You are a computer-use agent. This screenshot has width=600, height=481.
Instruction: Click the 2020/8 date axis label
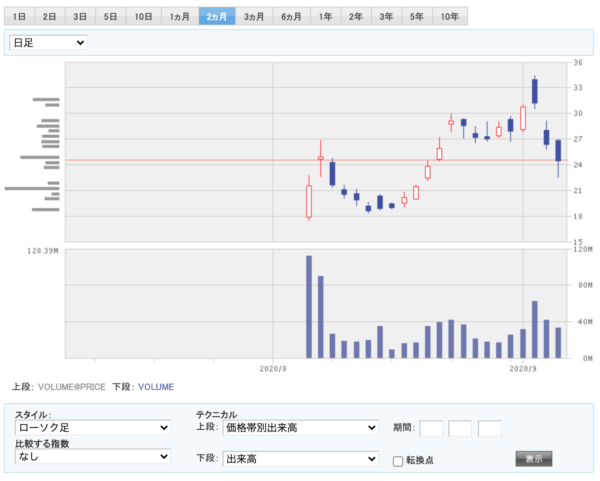(273, 368)
